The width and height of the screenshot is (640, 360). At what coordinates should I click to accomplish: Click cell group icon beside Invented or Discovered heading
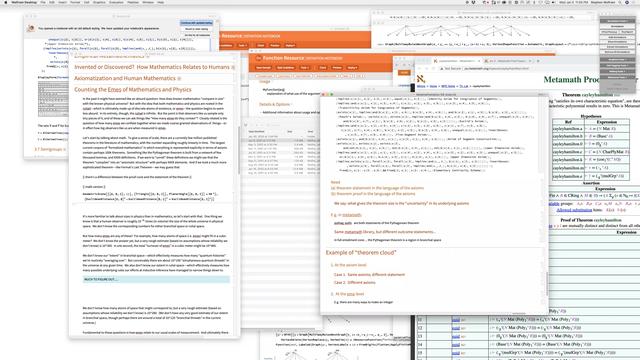[233, 67]
